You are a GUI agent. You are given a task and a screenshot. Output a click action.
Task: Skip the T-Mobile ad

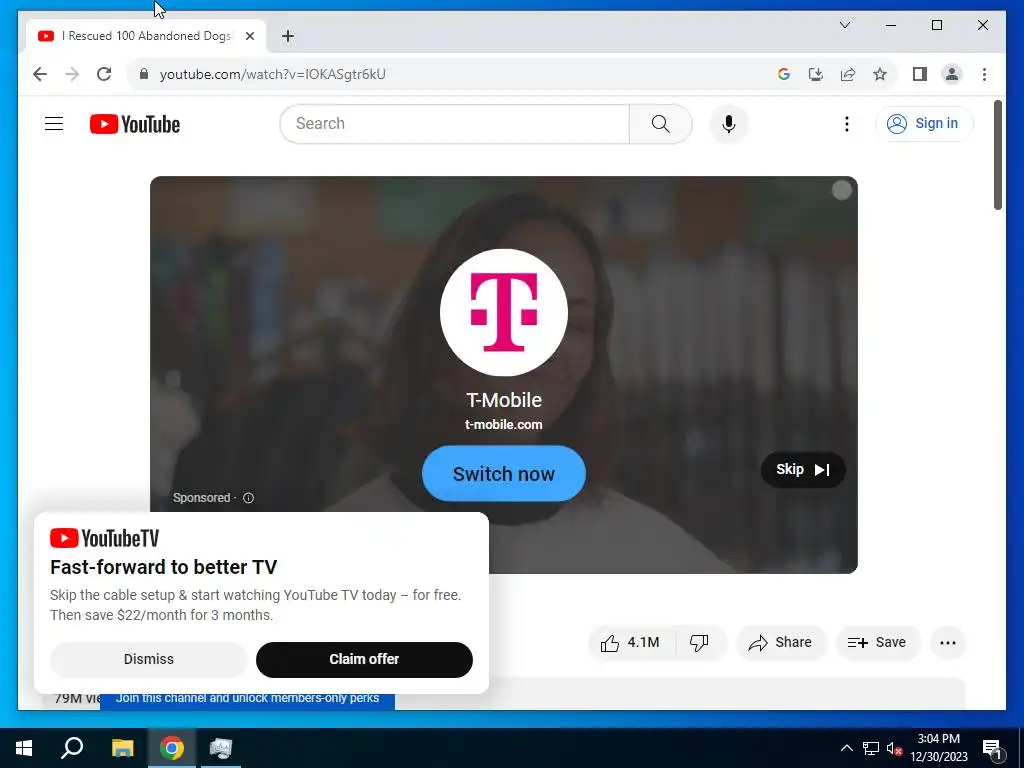click(x=803, y=470)
